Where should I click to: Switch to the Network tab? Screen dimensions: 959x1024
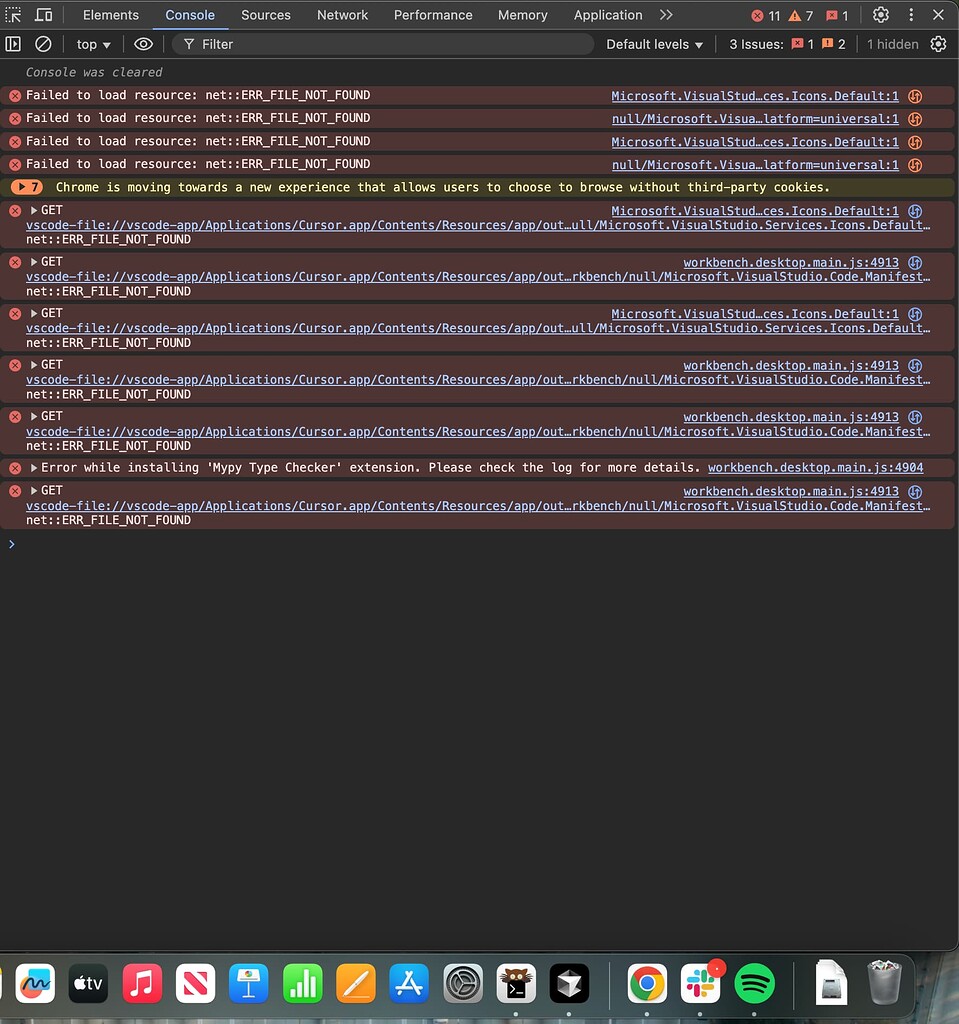pos(342,15)
